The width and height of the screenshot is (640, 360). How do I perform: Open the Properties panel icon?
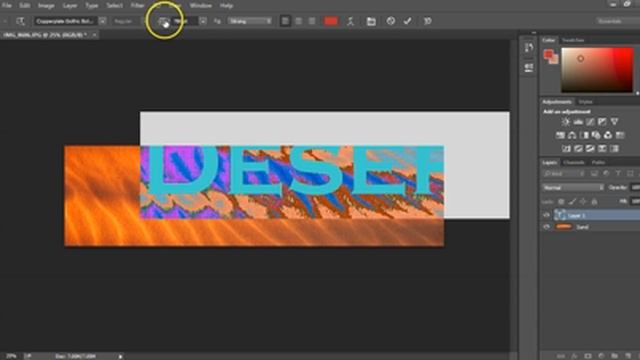pyautogui.click(x=529, y=67)
